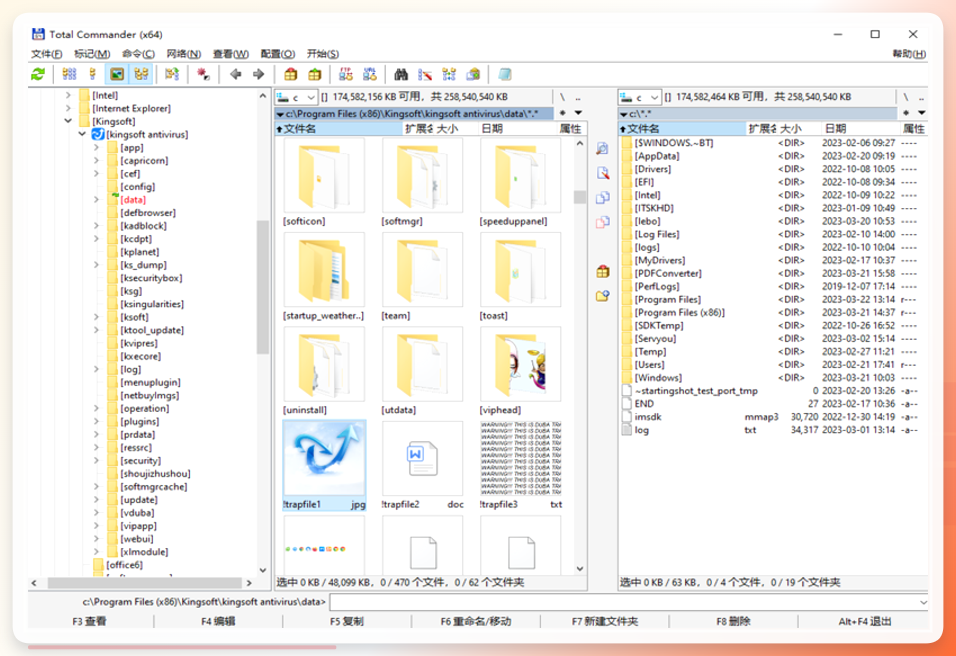
Task: Click F5 复制 button
Action: pyautogui.click(x=347, y=621)
